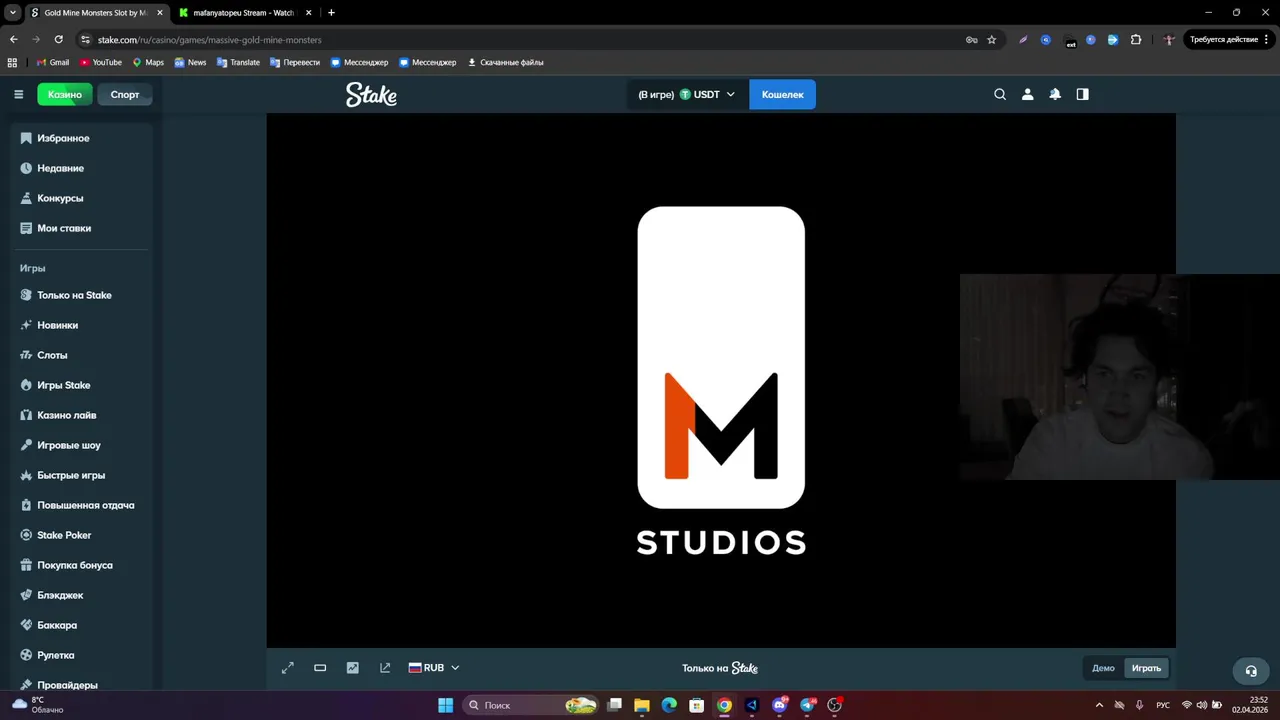This screenshot has width=1280, height=720.
Task: Open the Translate bookmark
Action: click(x=238, y=62)
